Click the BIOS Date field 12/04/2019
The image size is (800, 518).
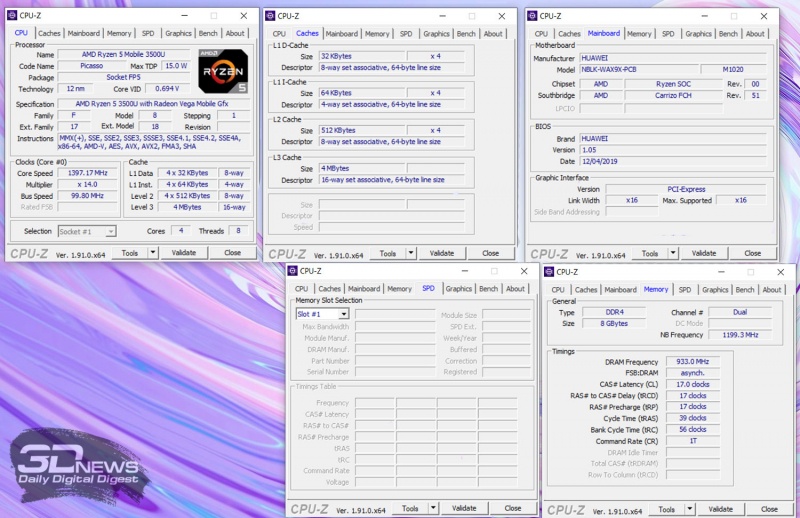(673, 161)
